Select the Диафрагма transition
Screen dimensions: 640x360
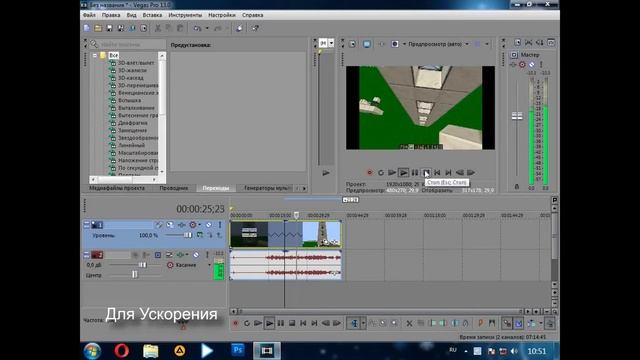click(x=133, y=123)
